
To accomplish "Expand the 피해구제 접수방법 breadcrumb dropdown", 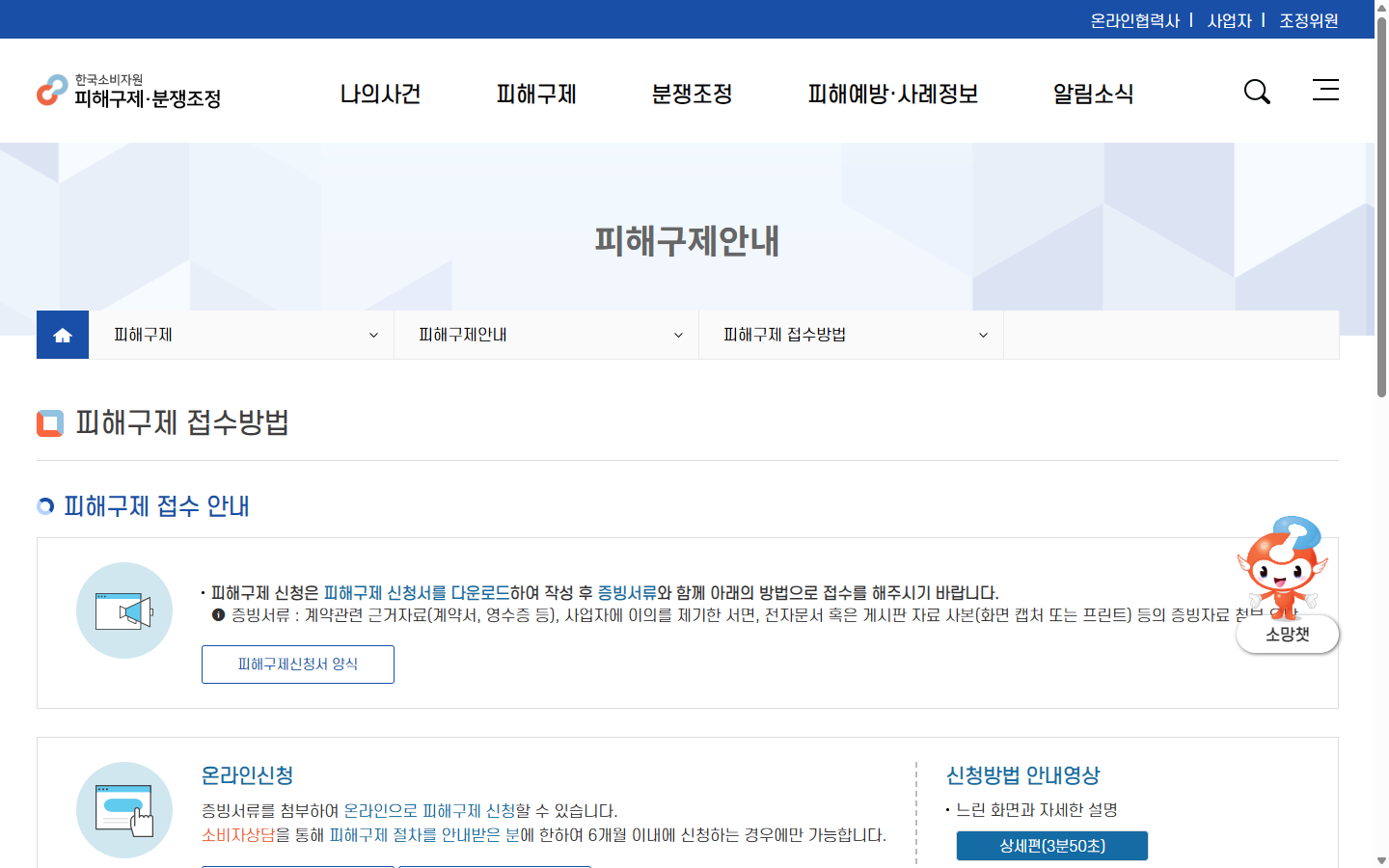I will 851,335.
